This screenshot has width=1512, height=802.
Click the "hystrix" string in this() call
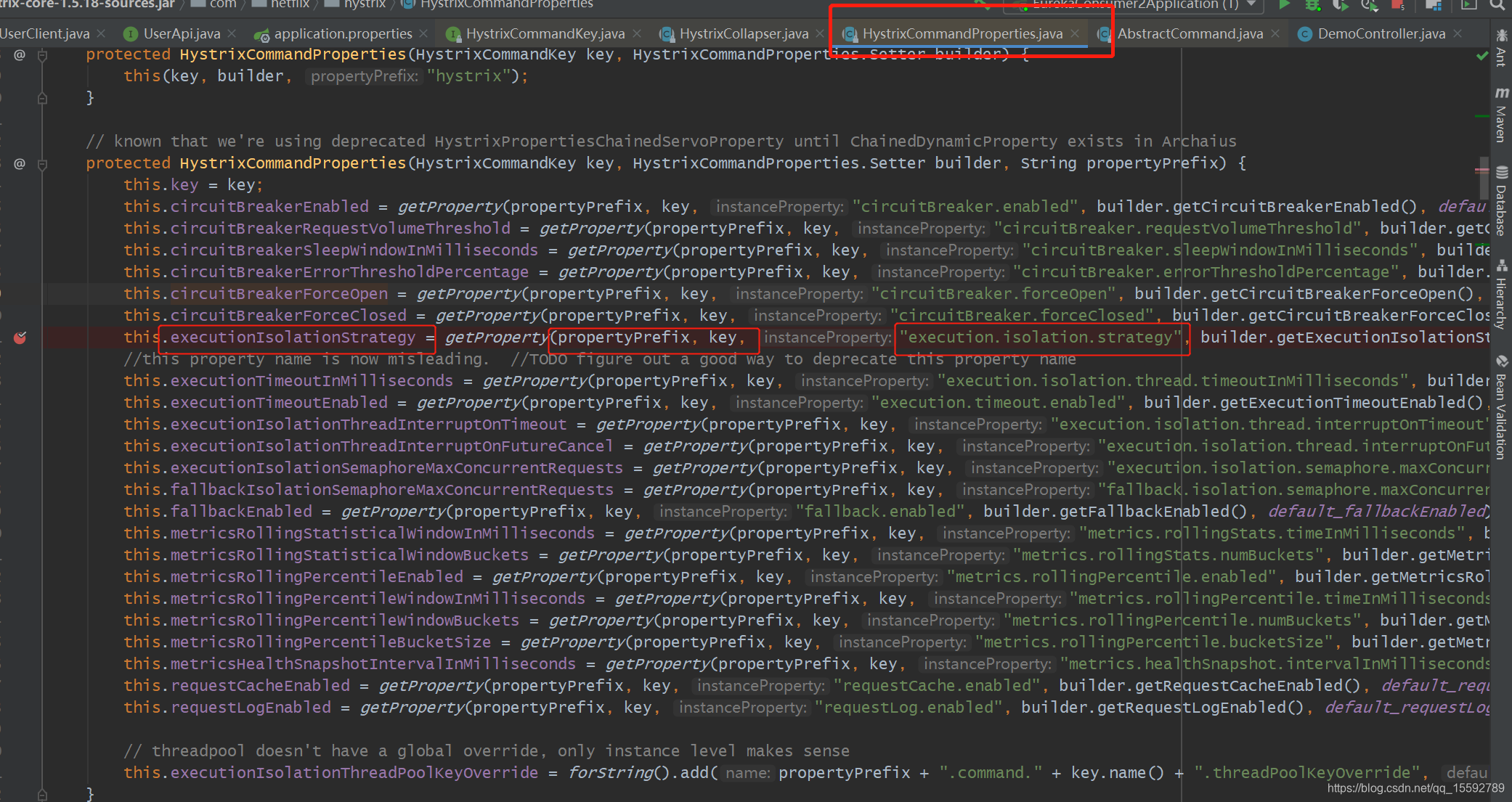[469, 76]
